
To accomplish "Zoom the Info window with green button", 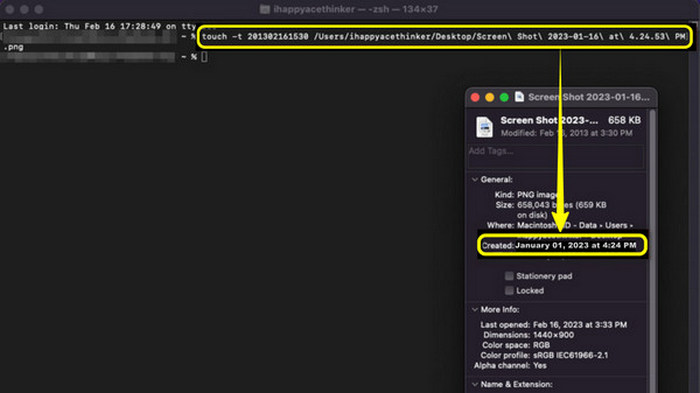I will [x=504, y=97].
